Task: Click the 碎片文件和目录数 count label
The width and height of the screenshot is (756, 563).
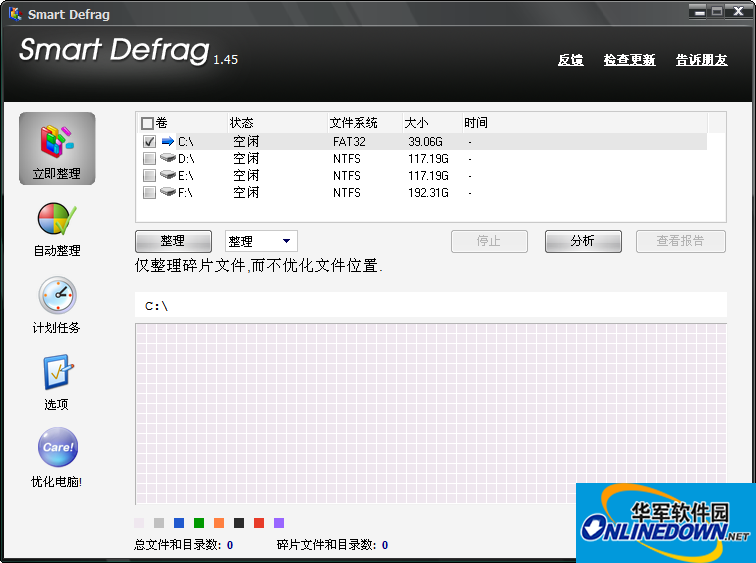Action: tap(326, 545)
